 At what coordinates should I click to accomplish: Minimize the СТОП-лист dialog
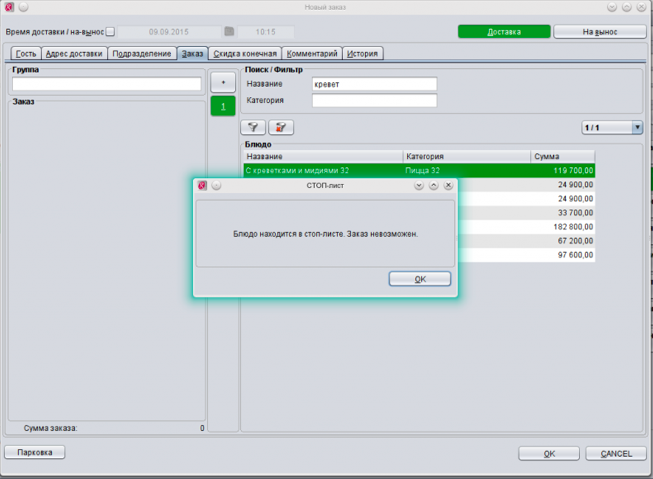[x=419, y=185]
